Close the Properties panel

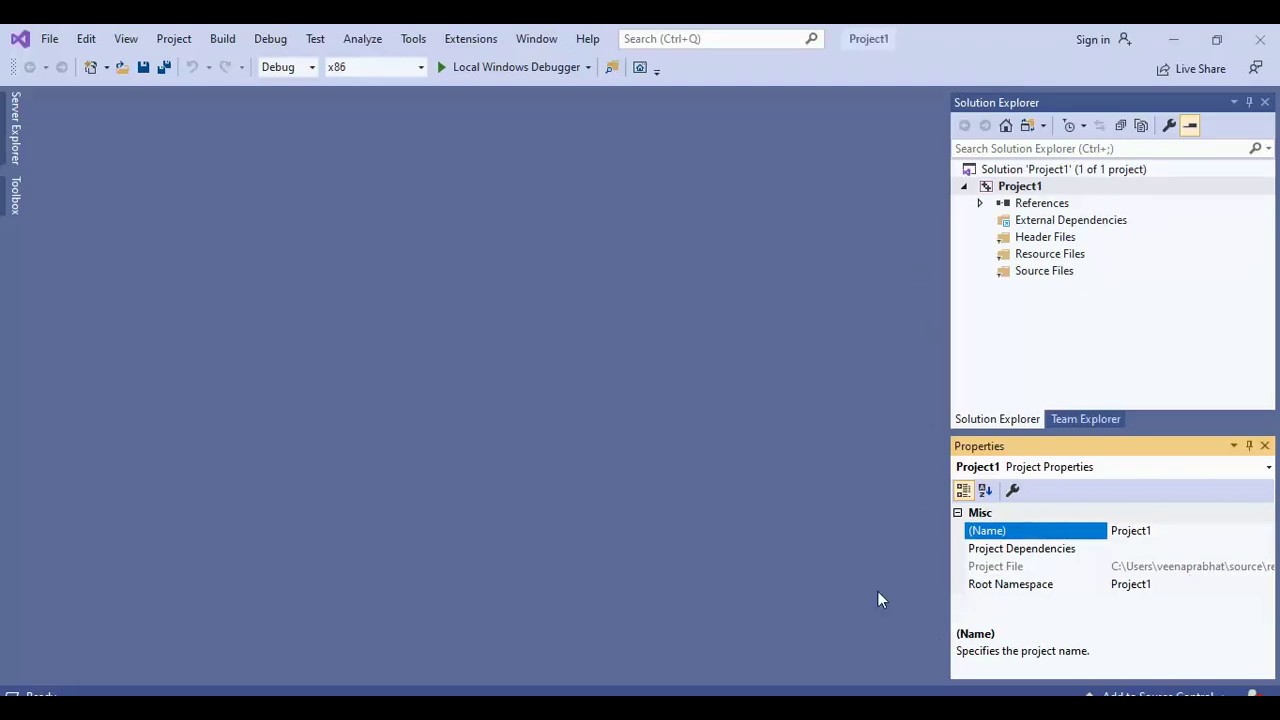[1265, 446]
